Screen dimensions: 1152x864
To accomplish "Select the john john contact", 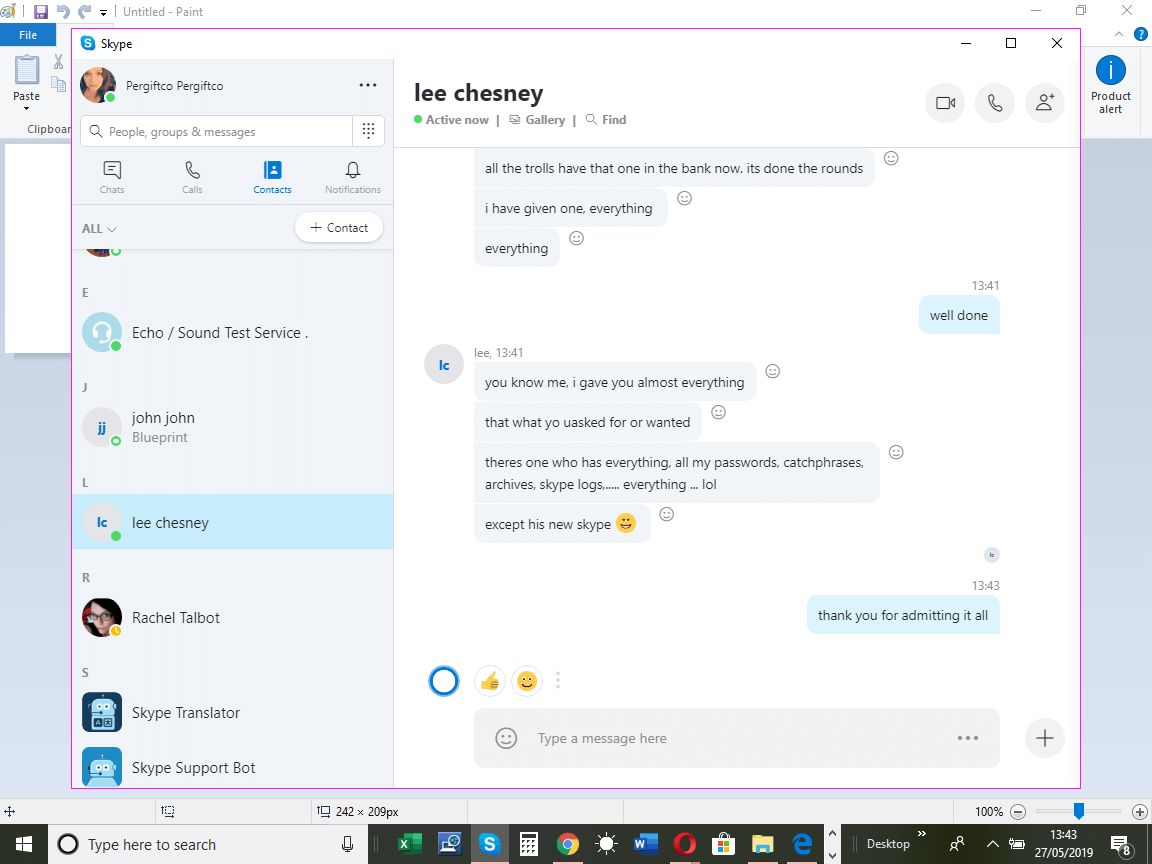I will 232,427.
